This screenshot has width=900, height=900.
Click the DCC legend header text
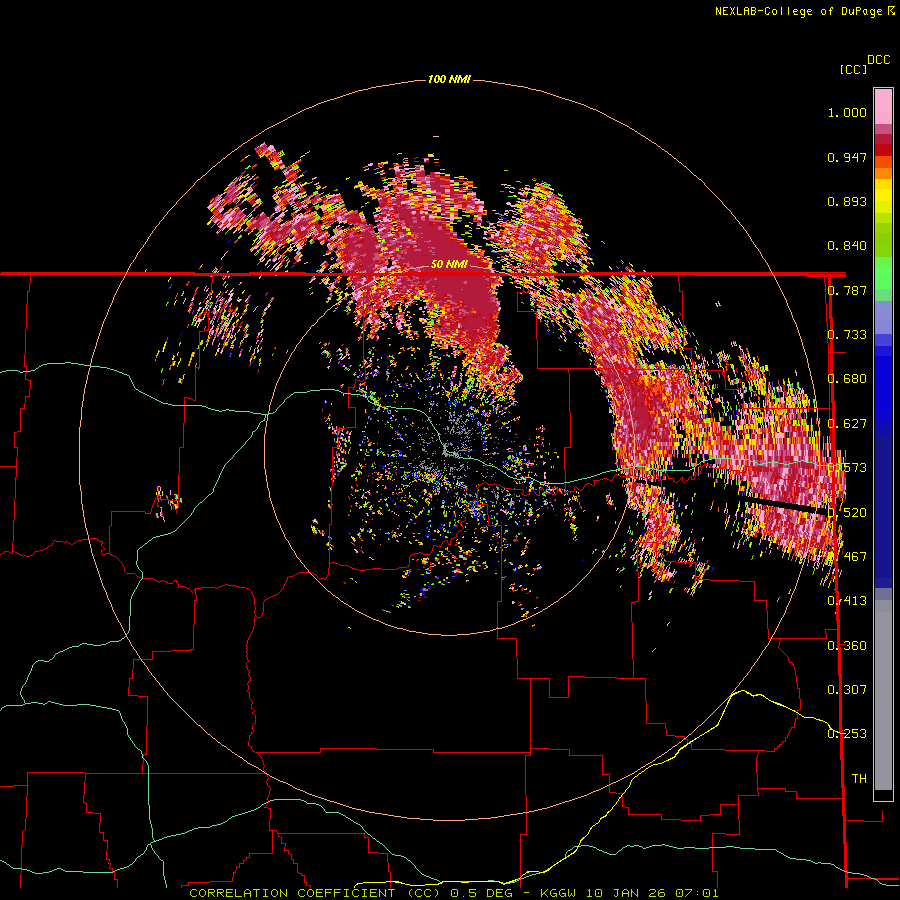[878, 60]
